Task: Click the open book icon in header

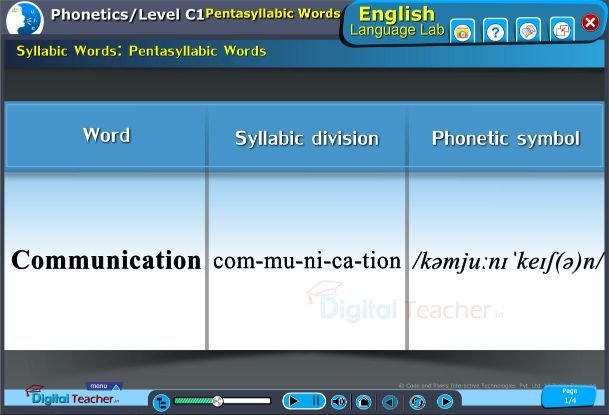Action: click(x=528, y=31)
